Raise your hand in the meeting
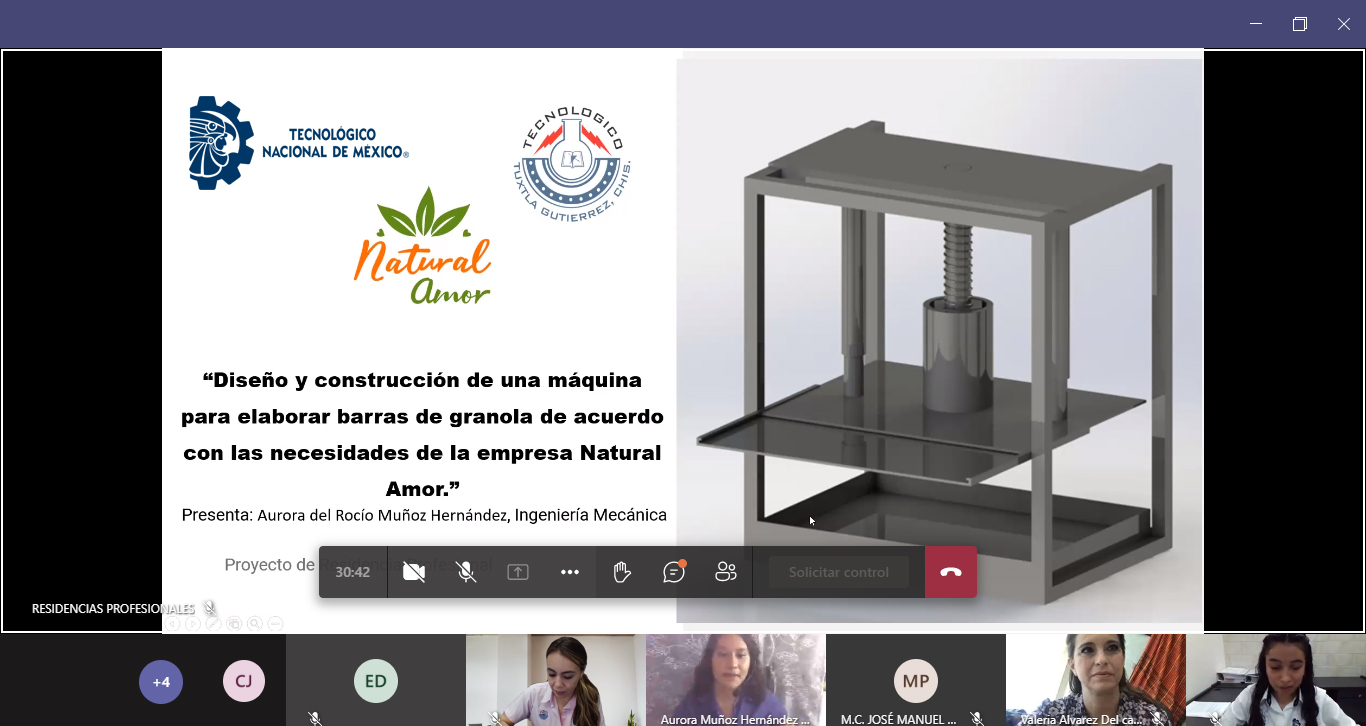 (x=622, y=572)
